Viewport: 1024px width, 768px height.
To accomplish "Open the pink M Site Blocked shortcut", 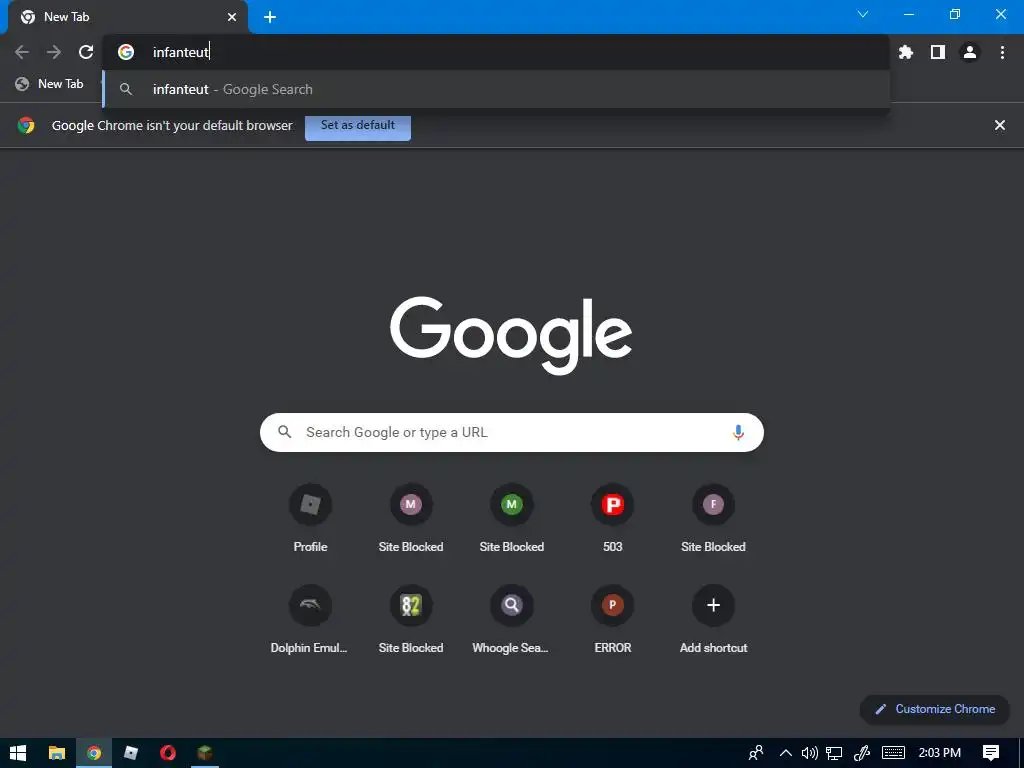I will pyautogui.click(x=411, y=519).
